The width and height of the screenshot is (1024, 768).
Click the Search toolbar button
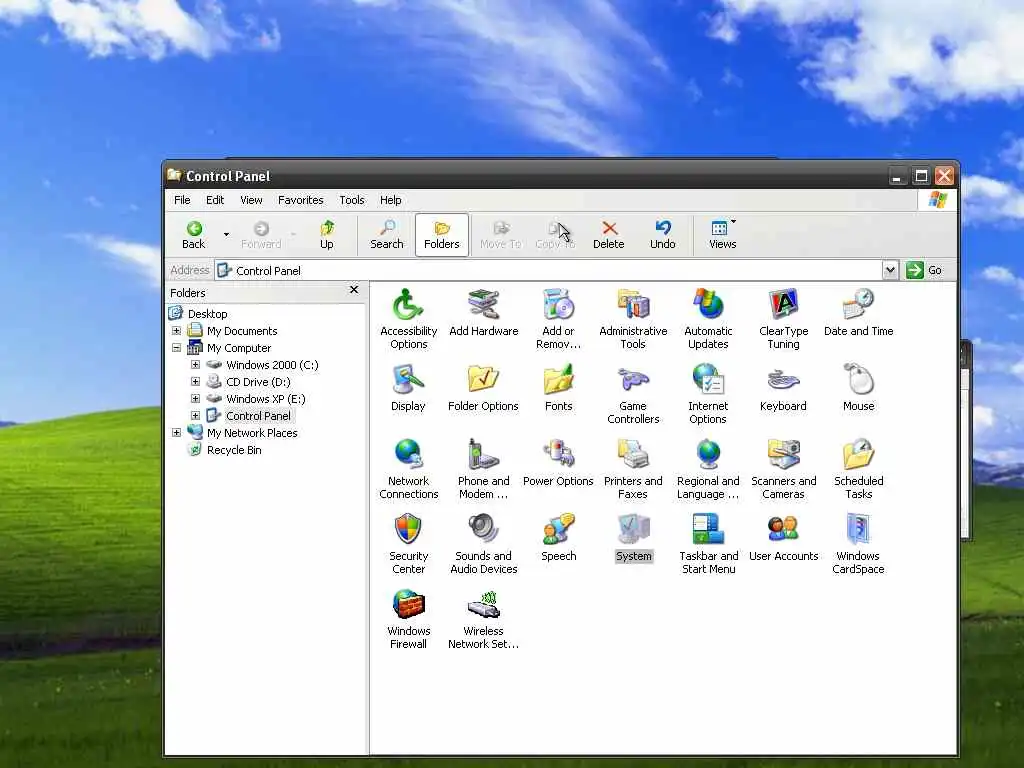point(387,235)
